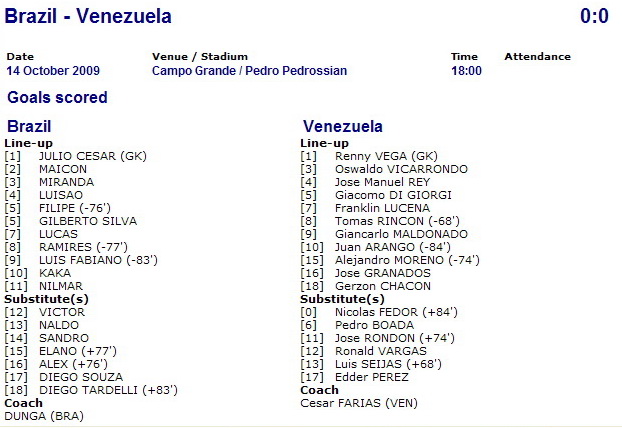Click the kickoff time 18:00

coord(466,71)
